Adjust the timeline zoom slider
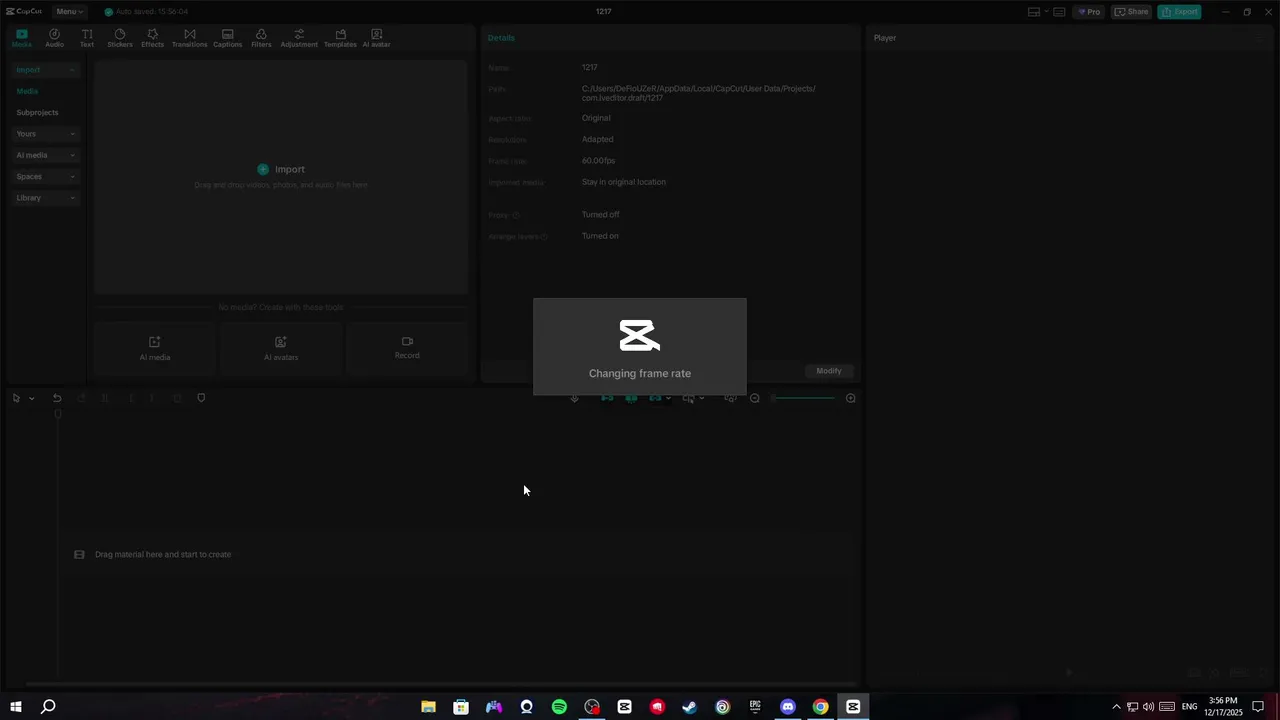The height and width of the screenshot is (720, 1280). (803, 398)
